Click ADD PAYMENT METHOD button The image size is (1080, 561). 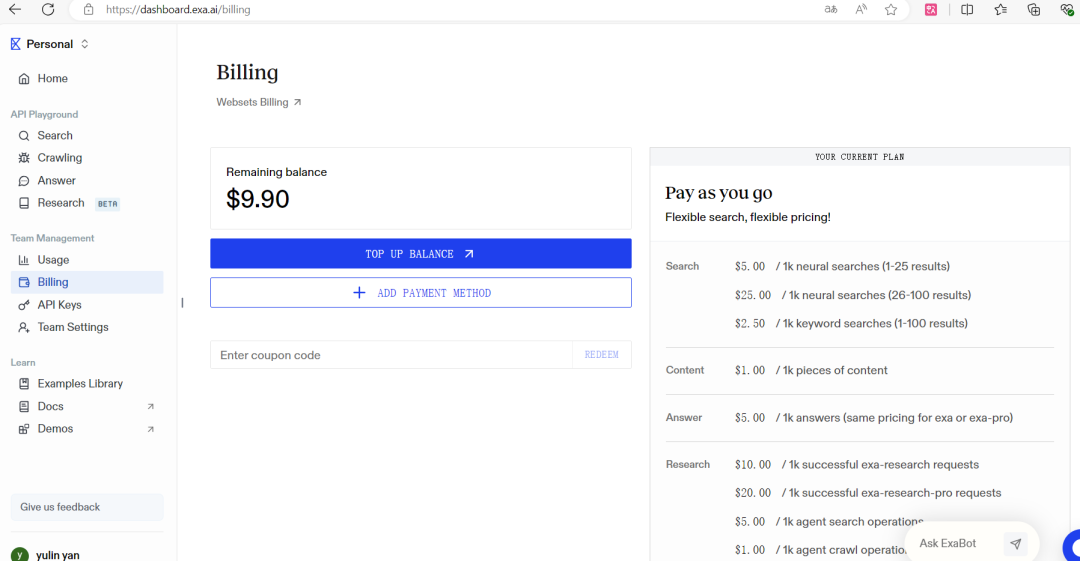pos(421,293)
